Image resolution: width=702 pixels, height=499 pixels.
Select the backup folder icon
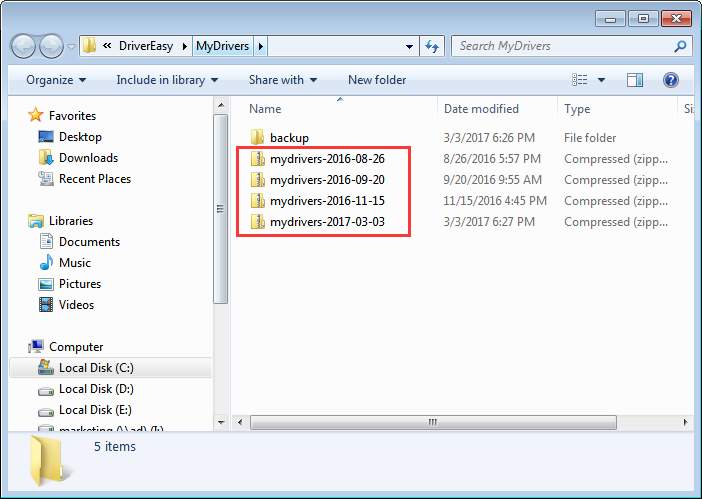(257, 137)
